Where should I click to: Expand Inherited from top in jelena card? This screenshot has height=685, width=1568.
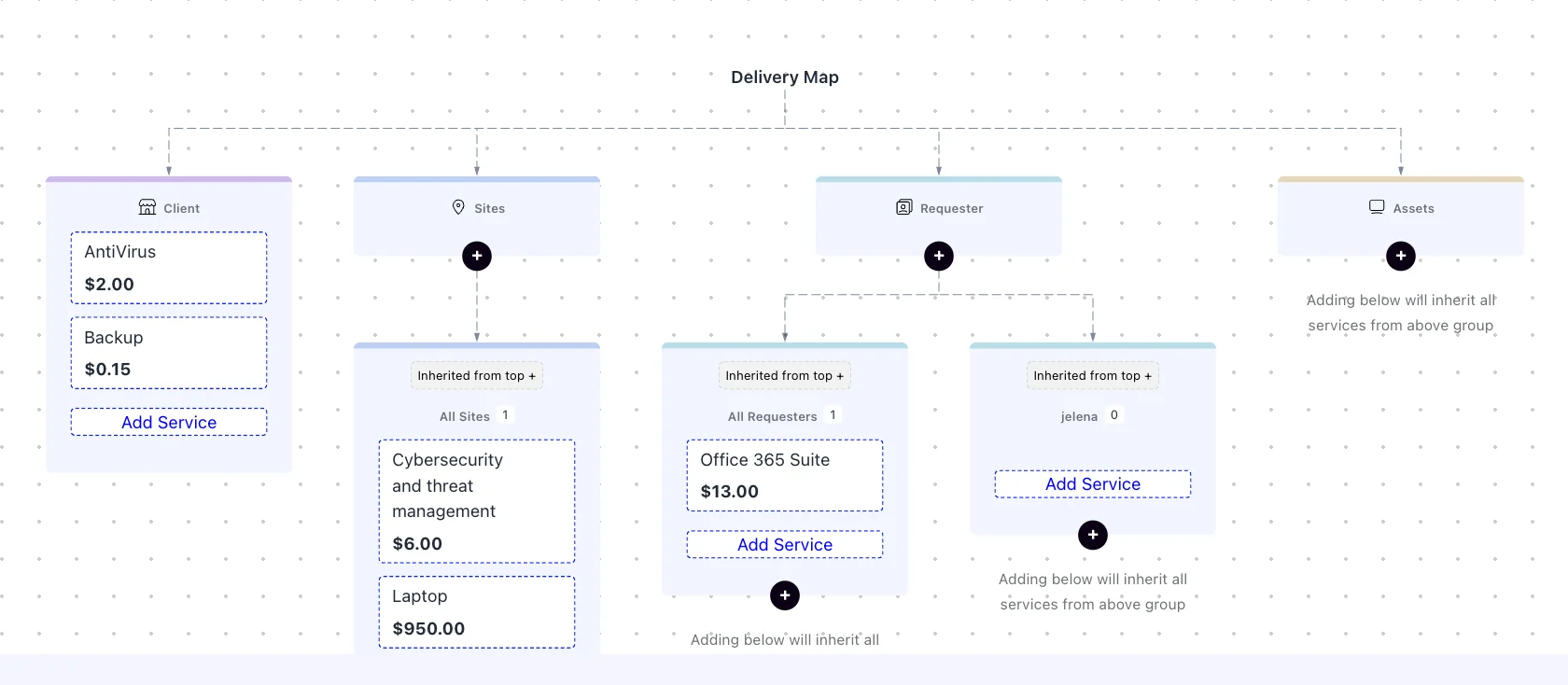pyautogui.click(x=1093, y=375)
